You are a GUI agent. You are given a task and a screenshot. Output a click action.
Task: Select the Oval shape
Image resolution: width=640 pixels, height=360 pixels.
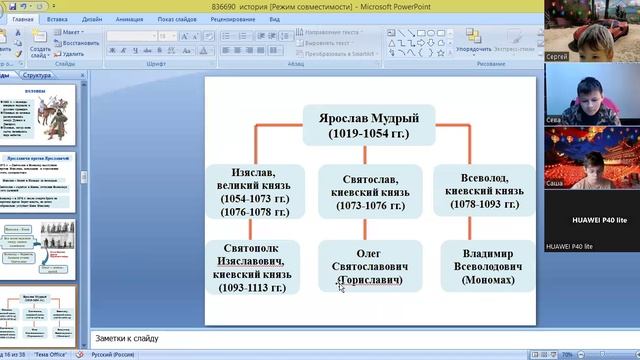[x=431, y=33]
